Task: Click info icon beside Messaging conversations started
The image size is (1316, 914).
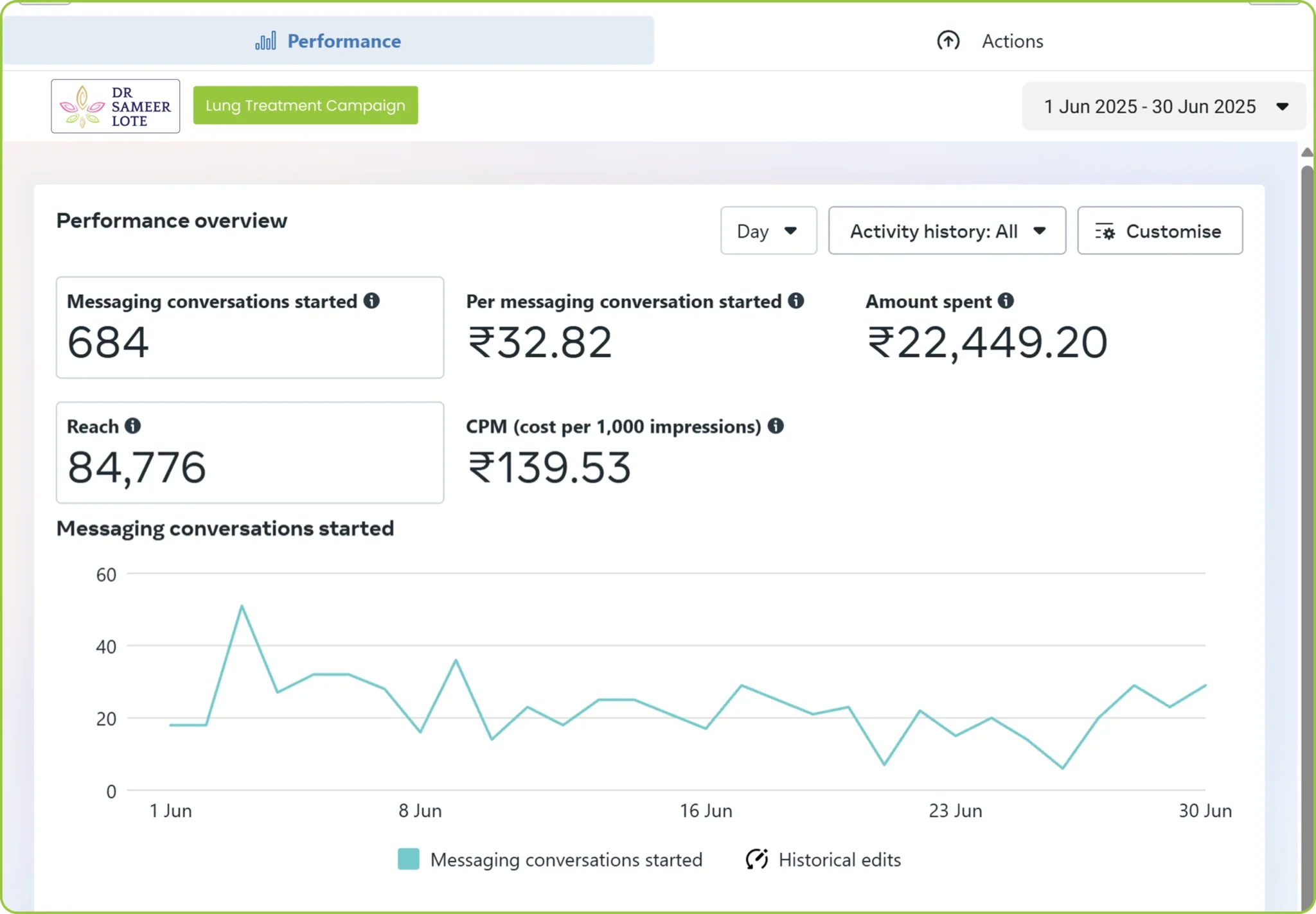Action: coord(371,301)
